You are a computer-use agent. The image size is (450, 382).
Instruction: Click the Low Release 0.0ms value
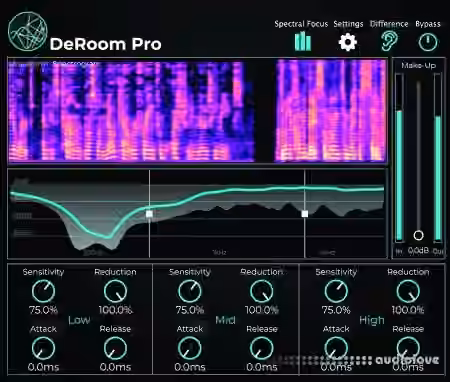coord(115,367)
